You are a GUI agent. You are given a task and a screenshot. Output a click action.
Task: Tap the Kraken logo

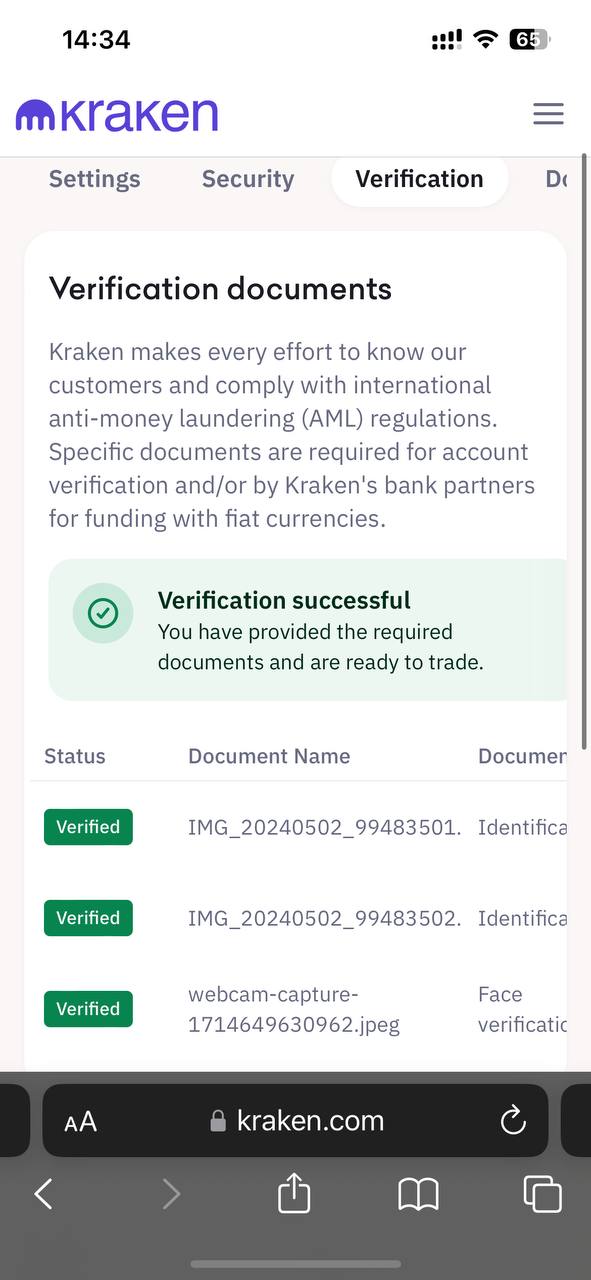pyautogui.click(x=116, y=115)
